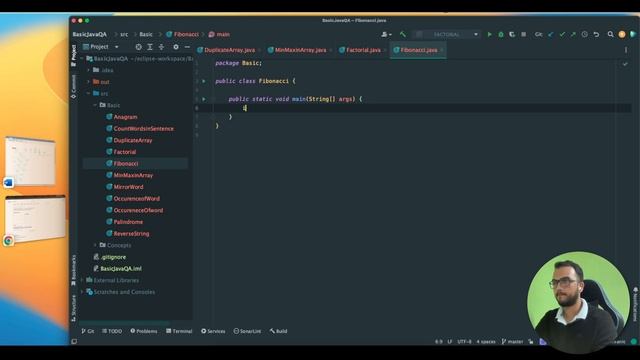The height and width of the screenshot is (360, 640).
Task: Open Chrome from the stage manager thumbnail
Action: click(x=35, y=220)
